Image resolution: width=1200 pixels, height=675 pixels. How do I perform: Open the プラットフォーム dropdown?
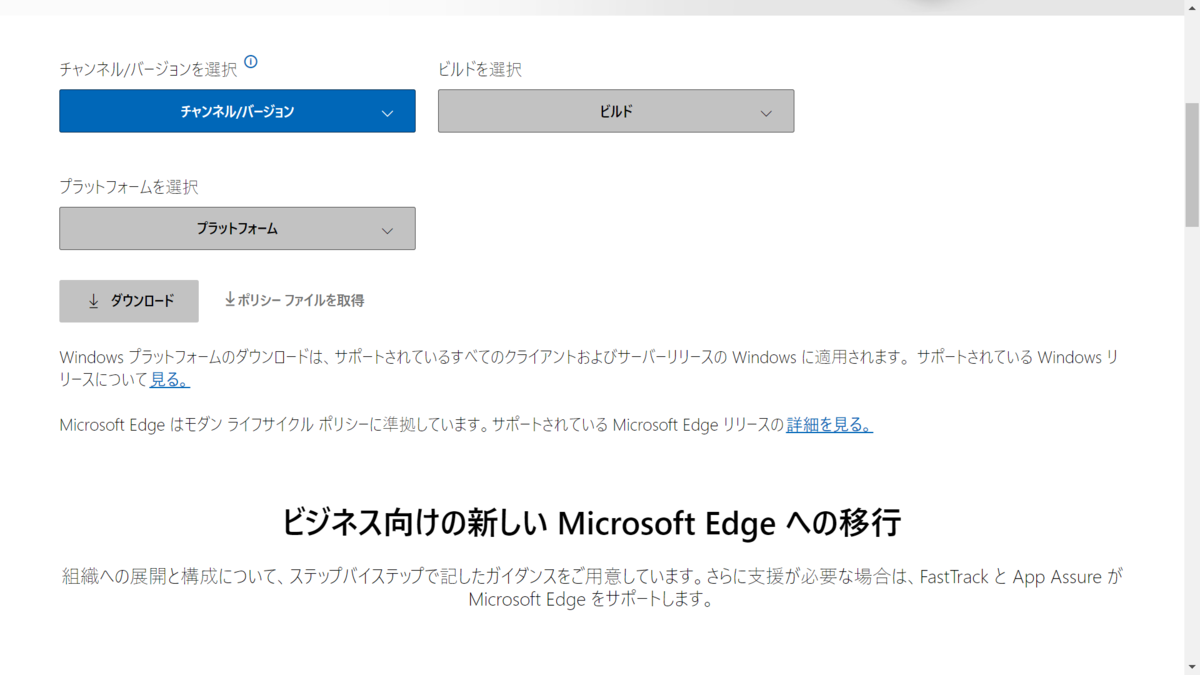click(237, 228)
